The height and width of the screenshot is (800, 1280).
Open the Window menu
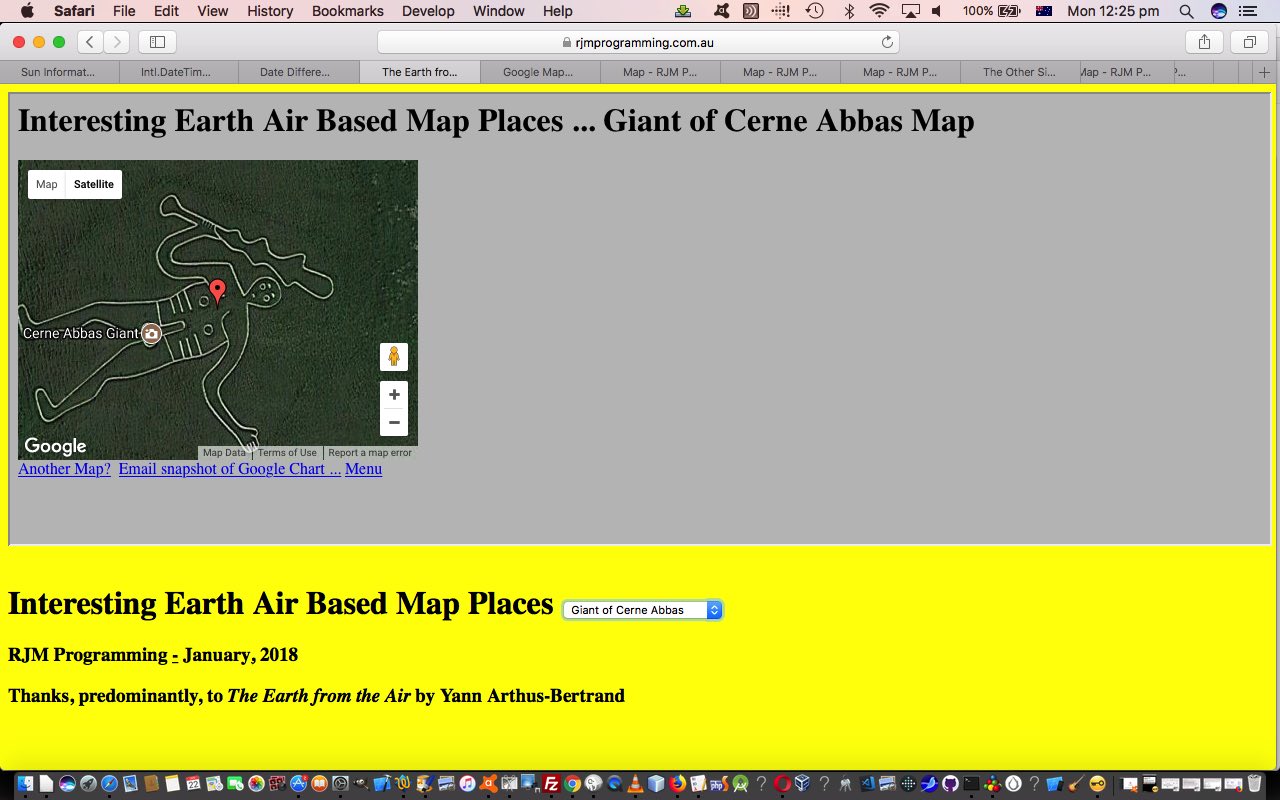click(x=498, y=11)
